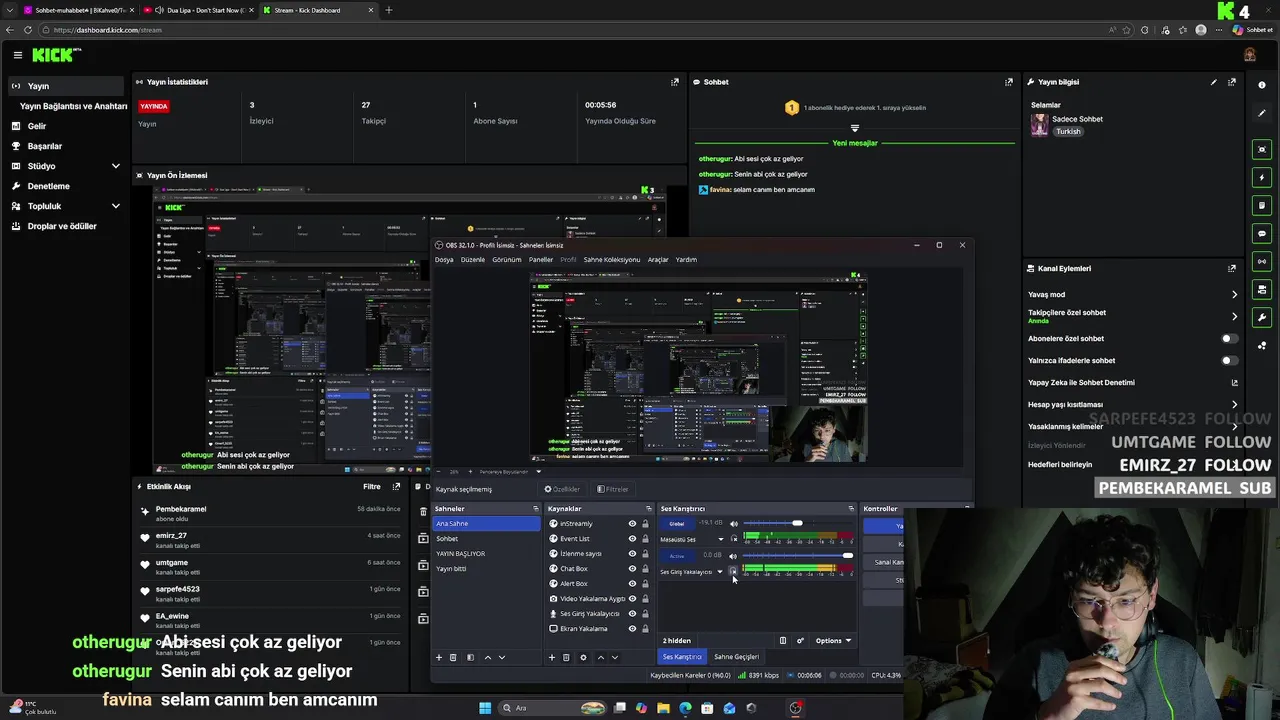Open Droplar ve ödüller in sidebar
The width and height of the screenshot is (1280, 720).
62,226
